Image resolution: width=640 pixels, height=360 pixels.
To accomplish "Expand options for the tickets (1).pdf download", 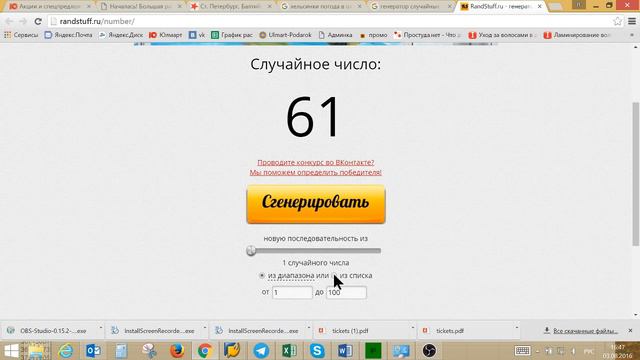I will [x=412, y=328].
